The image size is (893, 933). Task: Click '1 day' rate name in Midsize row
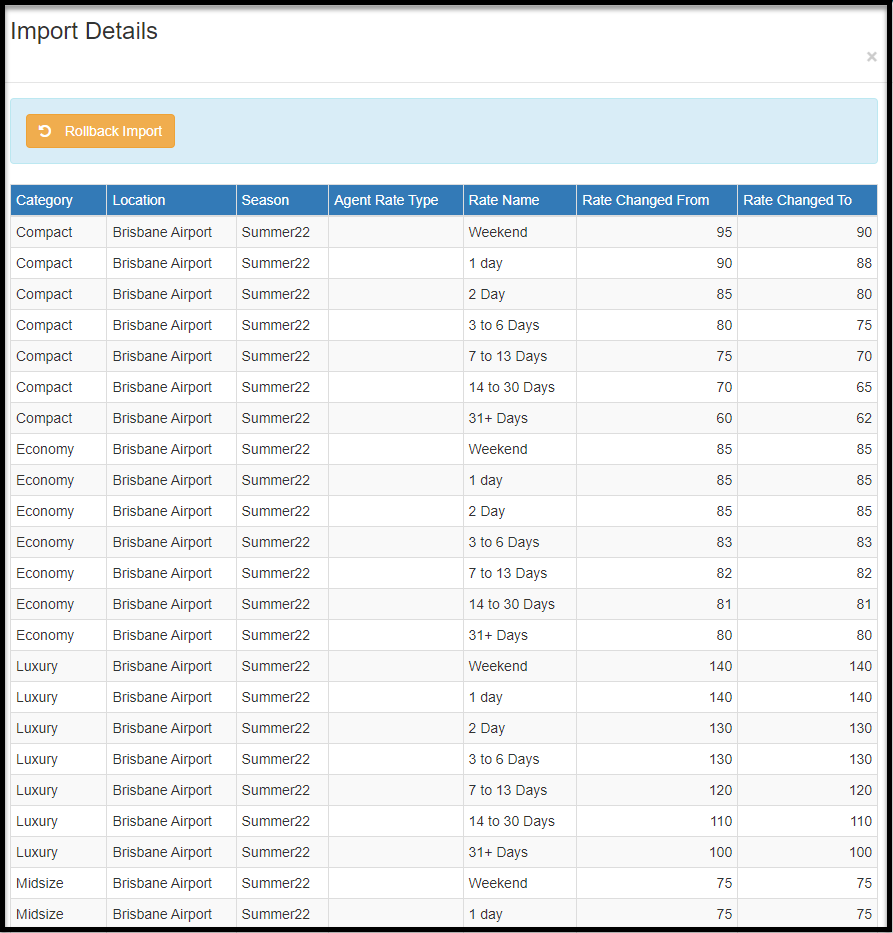tap(485, 914)
